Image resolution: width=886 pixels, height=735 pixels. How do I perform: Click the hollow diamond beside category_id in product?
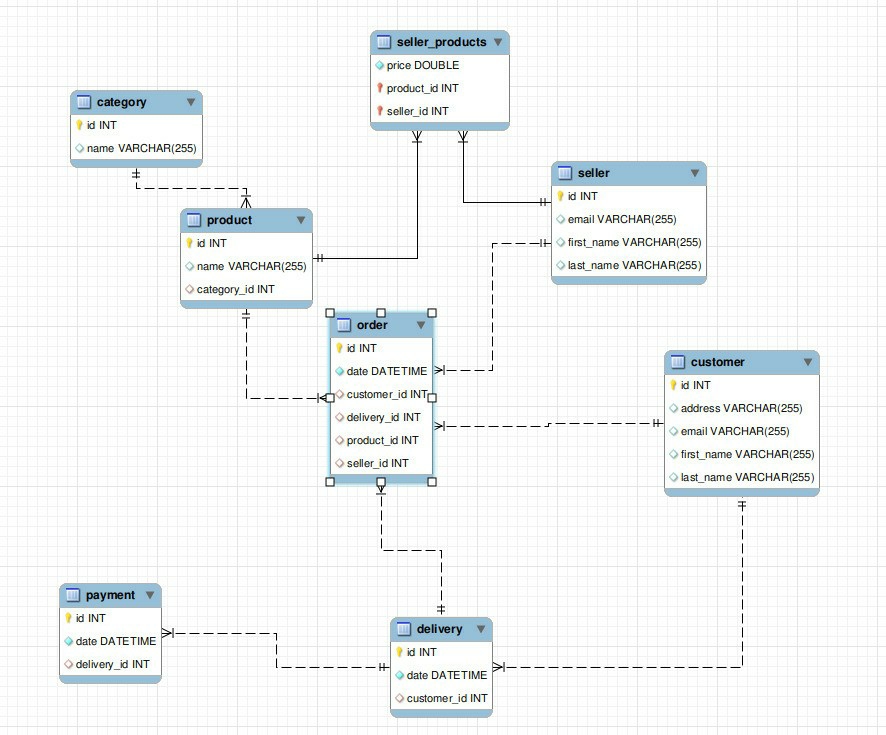click(191, 289)
